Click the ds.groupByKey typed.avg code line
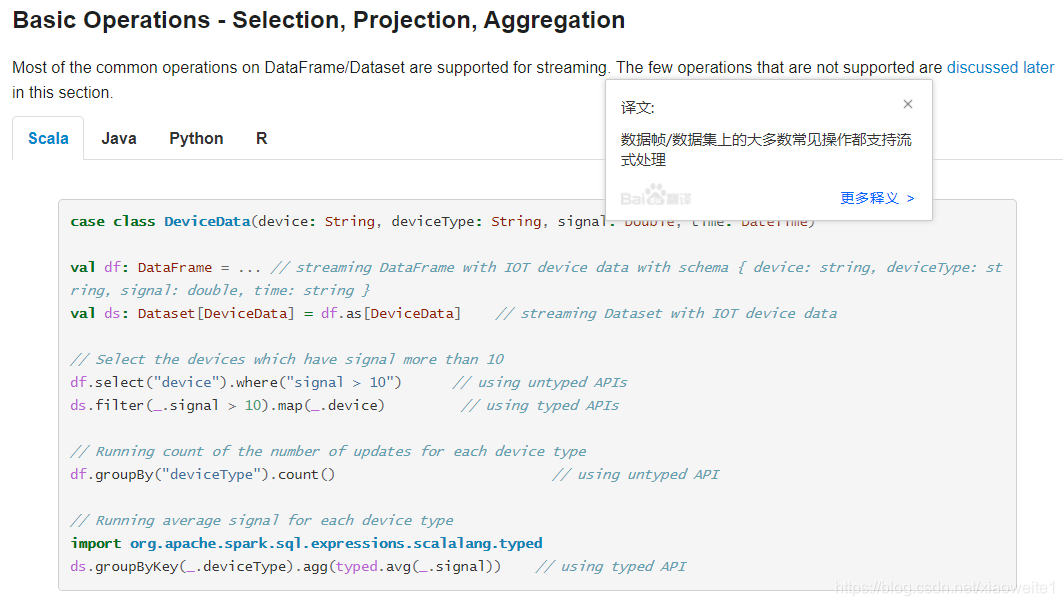The width and height of the screenshot is (1064, 606). [285, 566]
